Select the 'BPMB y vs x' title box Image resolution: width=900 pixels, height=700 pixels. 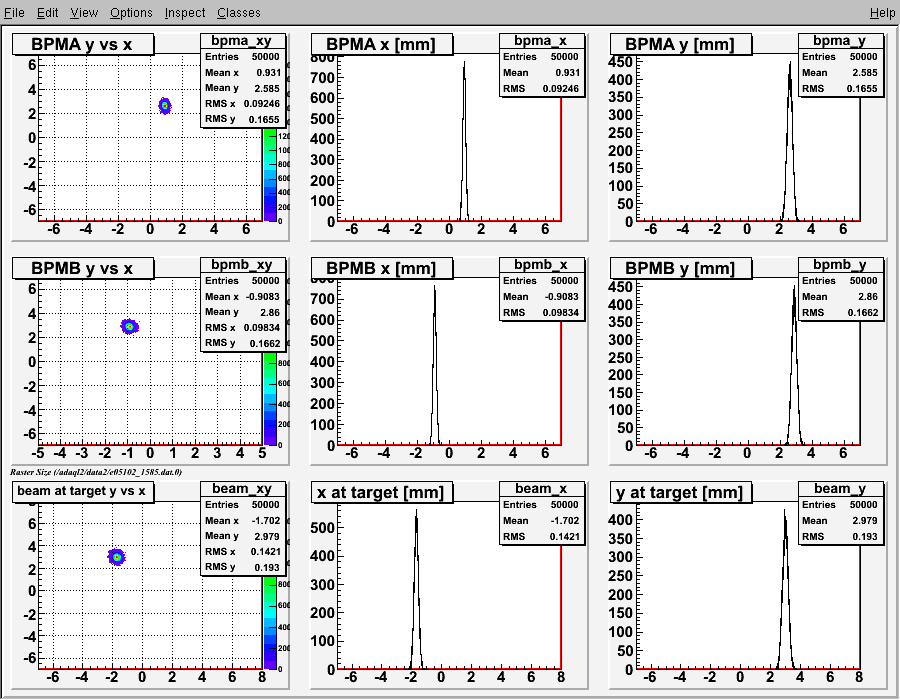83,268
